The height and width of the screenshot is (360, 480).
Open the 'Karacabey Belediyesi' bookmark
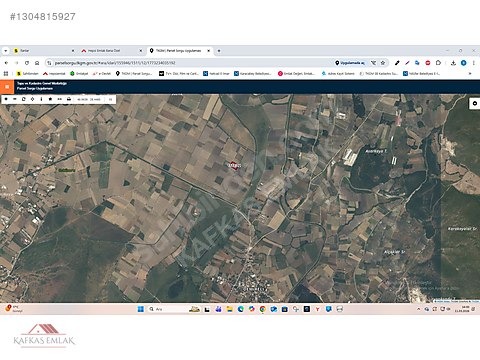[x=253, y=73]
